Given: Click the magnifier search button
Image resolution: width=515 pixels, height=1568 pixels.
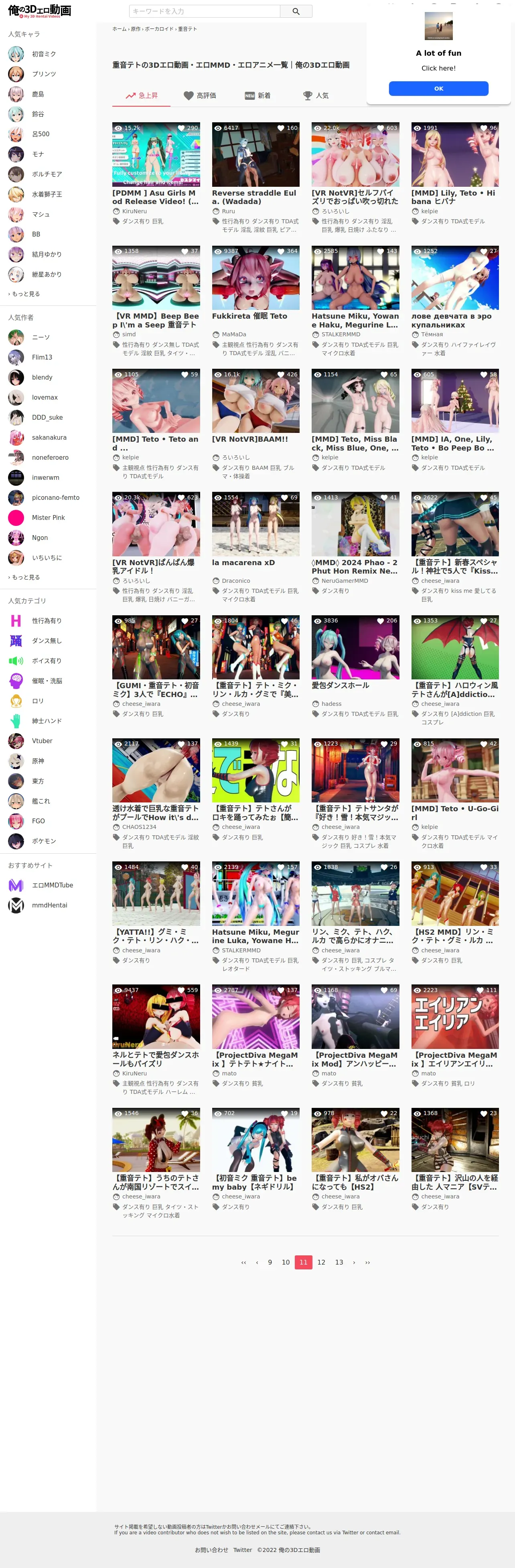Looking at the screenshot, I should tap(296, 11).
